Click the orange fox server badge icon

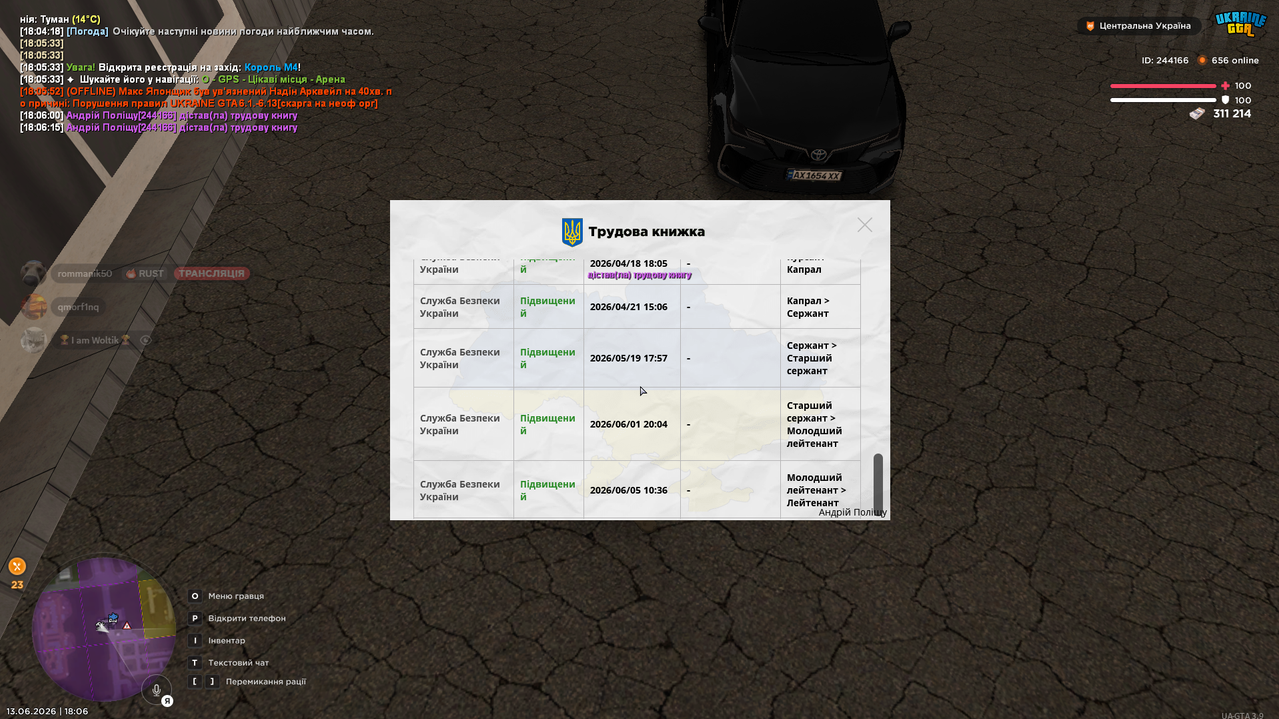(x=1090, y=26)
